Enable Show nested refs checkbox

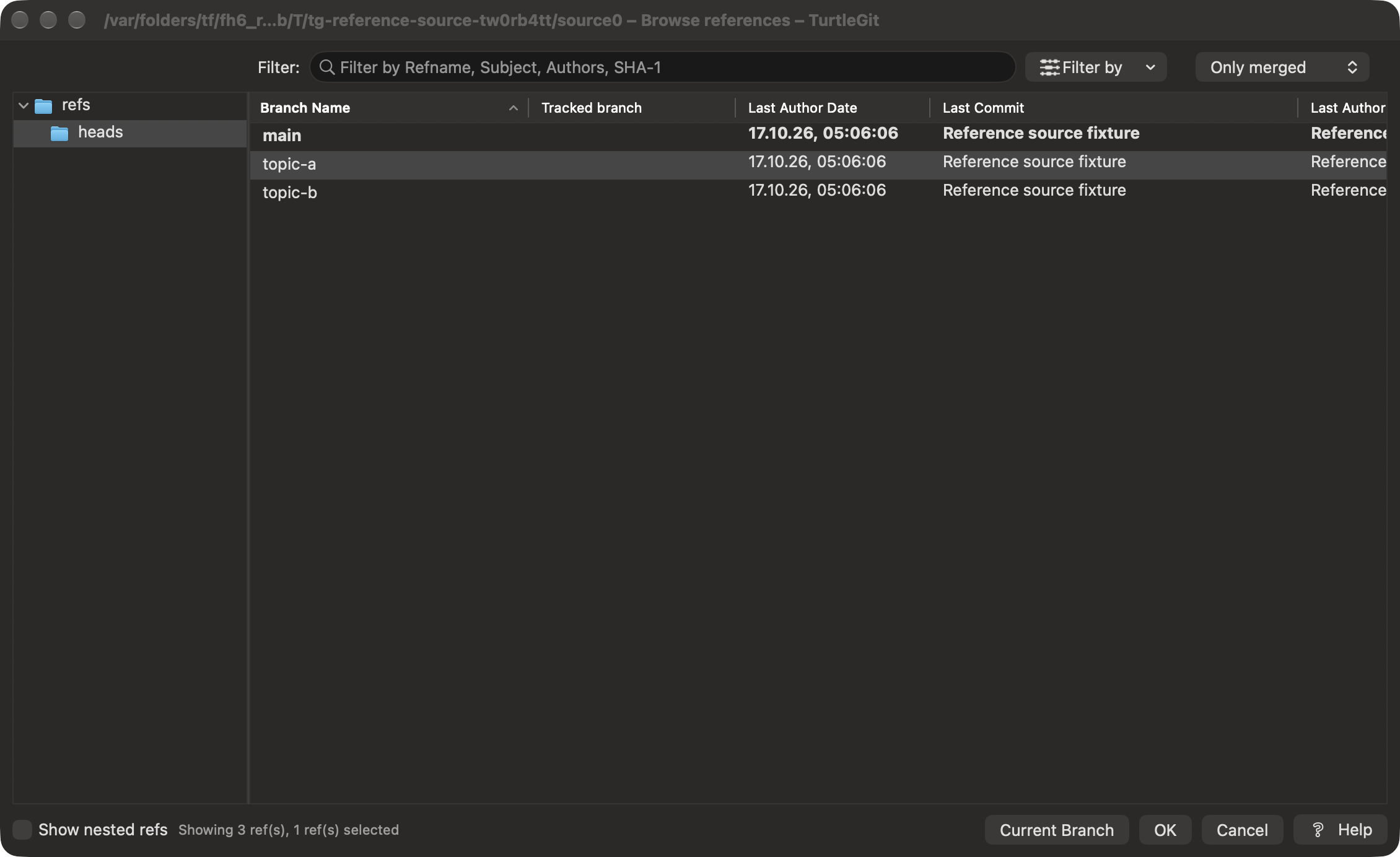22,830
